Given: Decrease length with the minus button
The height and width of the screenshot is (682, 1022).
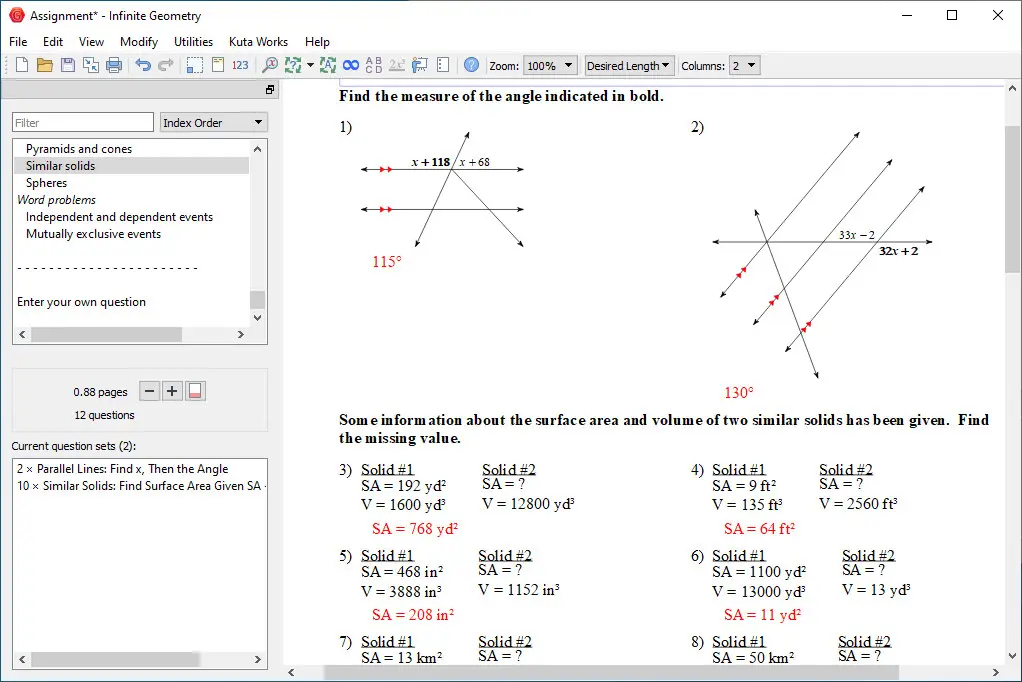Looking at the screenshot, I should coord(149,391).
